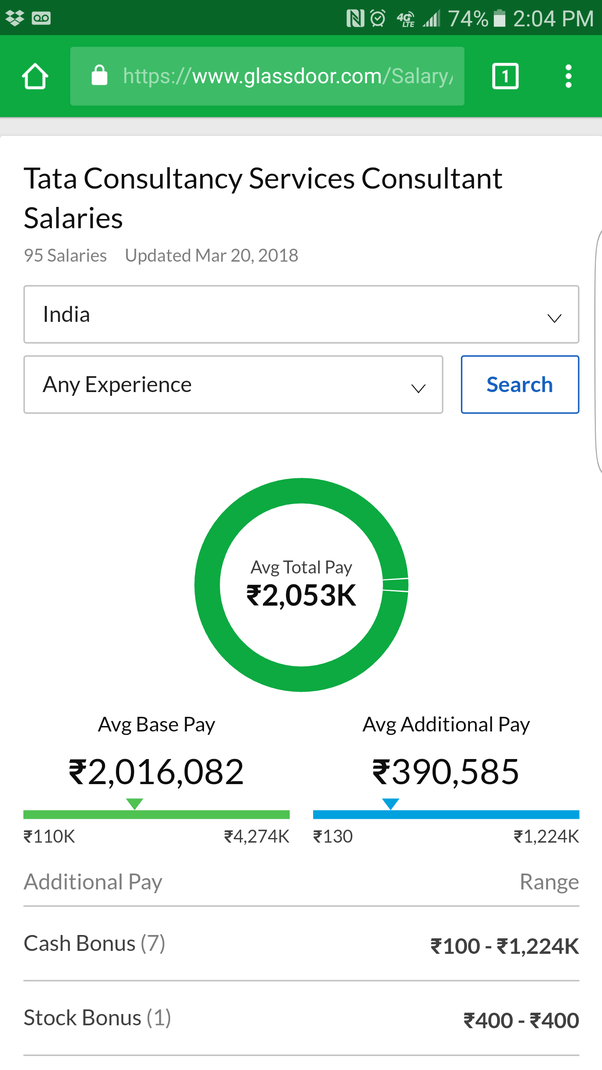The width and height of the screenshot is (602, 1070).
Task: Click the Search button
Action: 520,384
